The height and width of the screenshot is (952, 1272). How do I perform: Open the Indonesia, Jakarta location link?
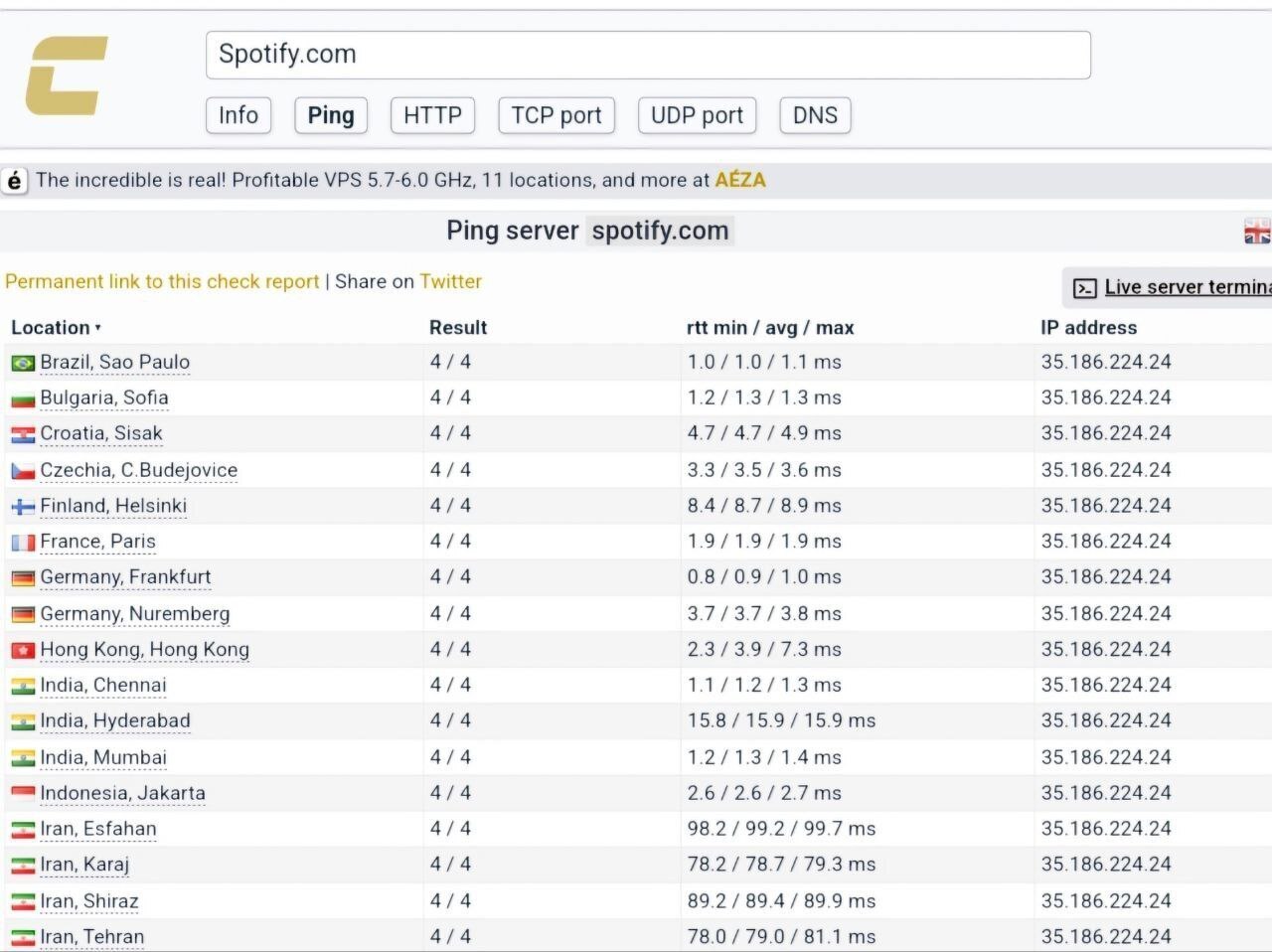[123, 793]
